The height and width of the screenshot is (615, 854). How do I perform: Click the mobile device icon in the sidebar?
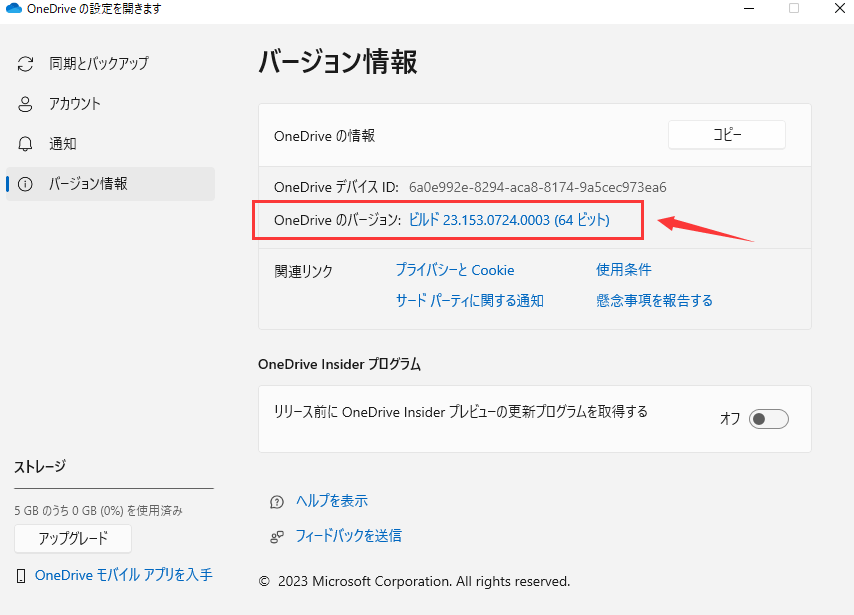pyautogui.click(x=20, y=575)
